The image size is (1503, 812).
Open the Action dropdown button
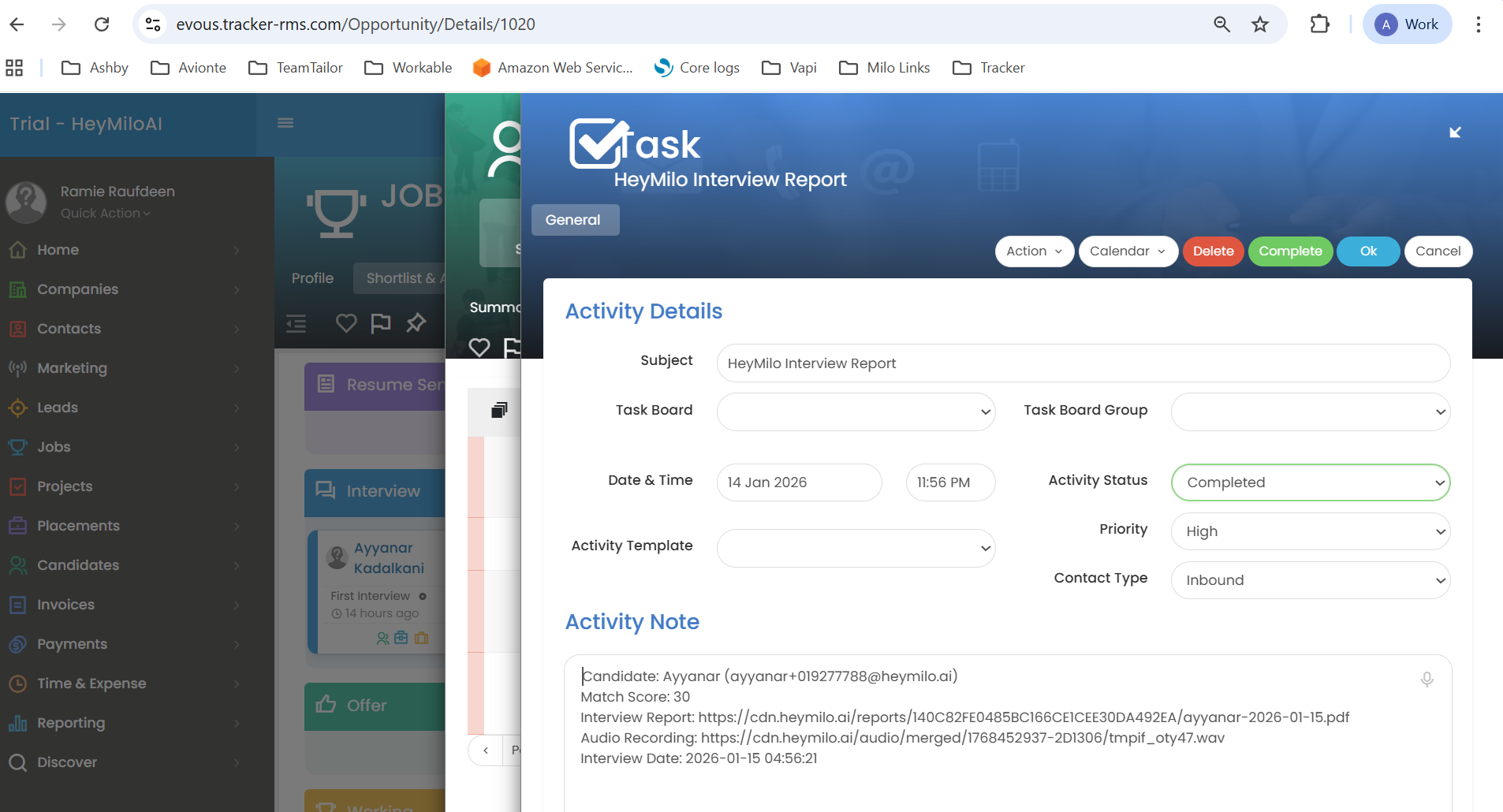1034,251
